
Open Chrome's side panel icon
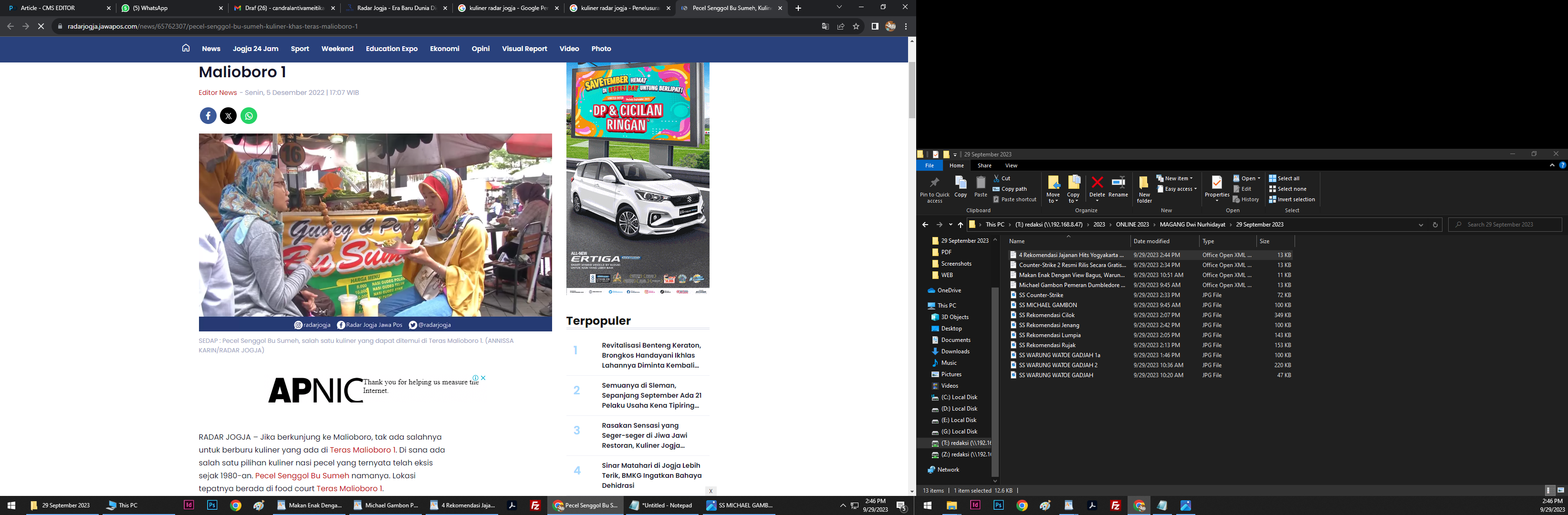[x=875, y=26]
